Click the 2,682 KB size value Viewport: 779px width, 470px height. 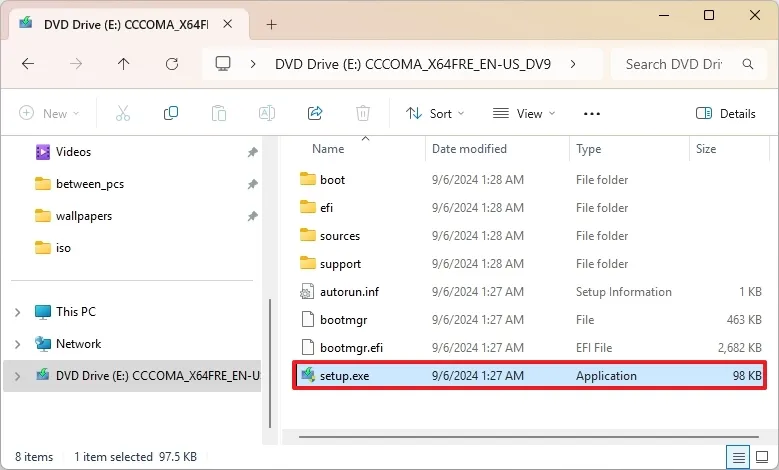[739, 348]
